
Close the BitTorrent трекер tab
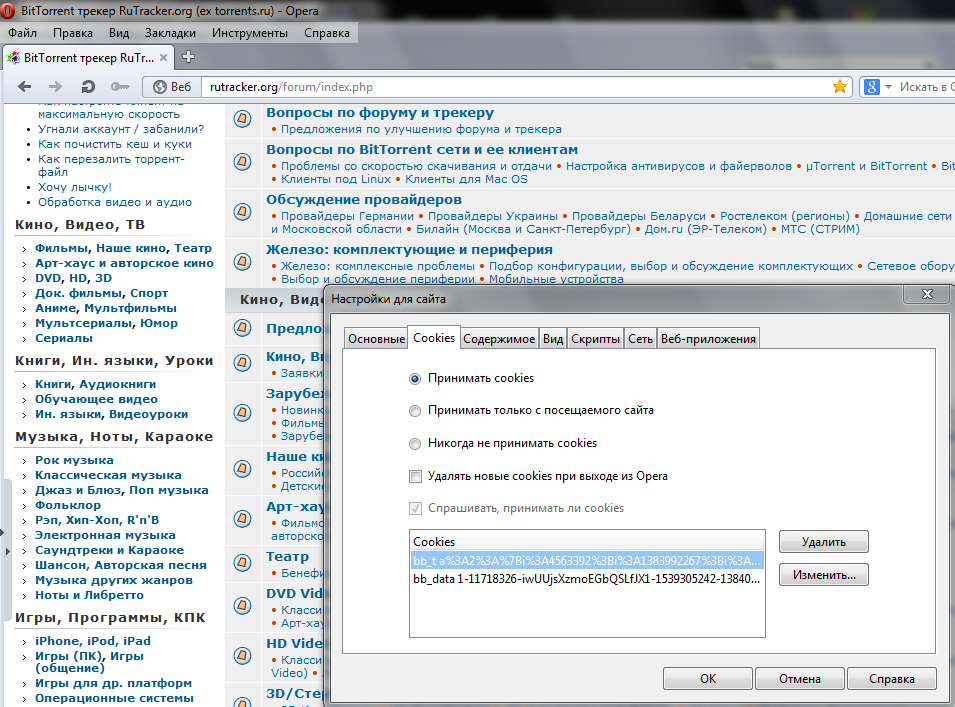click(x=163, y=57)
